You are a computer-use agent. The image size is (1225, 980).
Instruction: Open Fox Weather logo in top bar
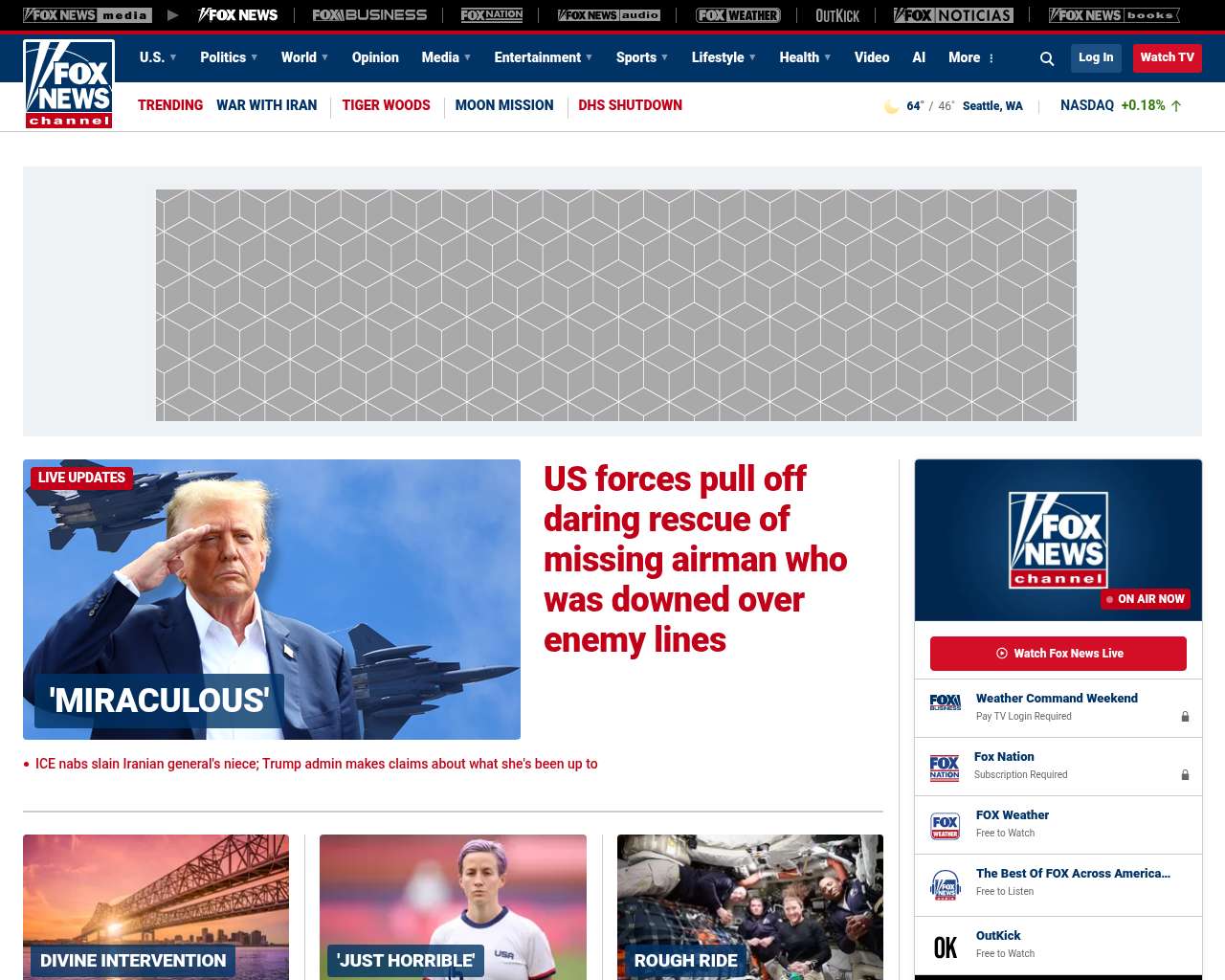pyautogui.click(x=738, y=15)
